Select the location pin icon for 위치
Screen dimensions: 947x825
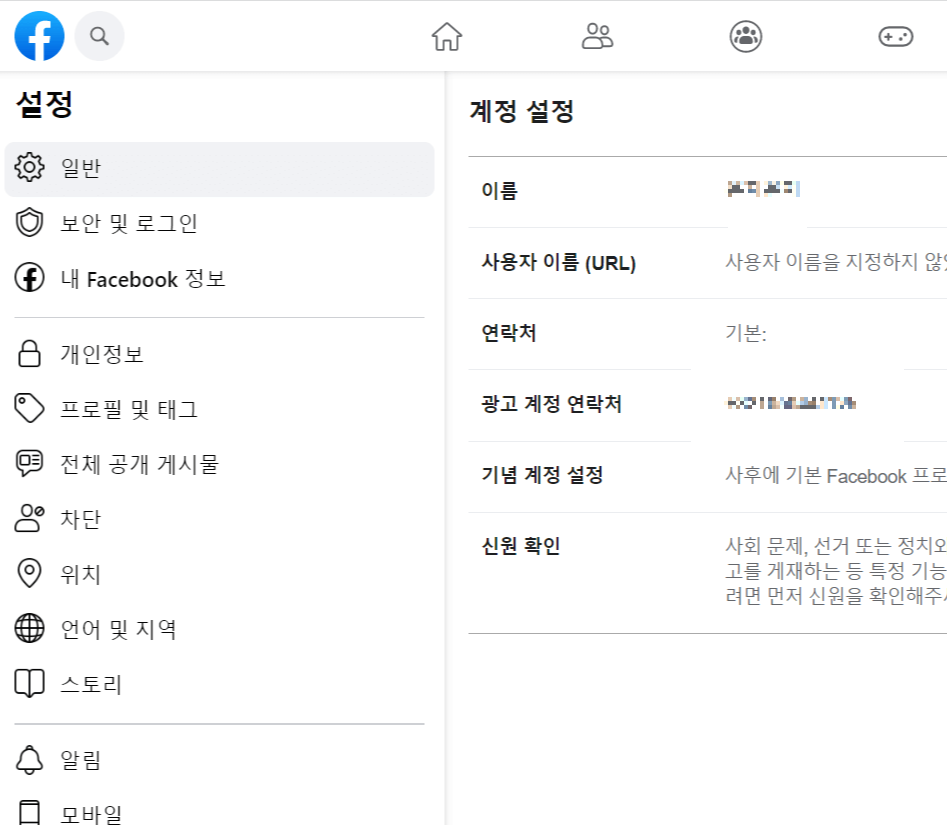(x=29, y=574)
